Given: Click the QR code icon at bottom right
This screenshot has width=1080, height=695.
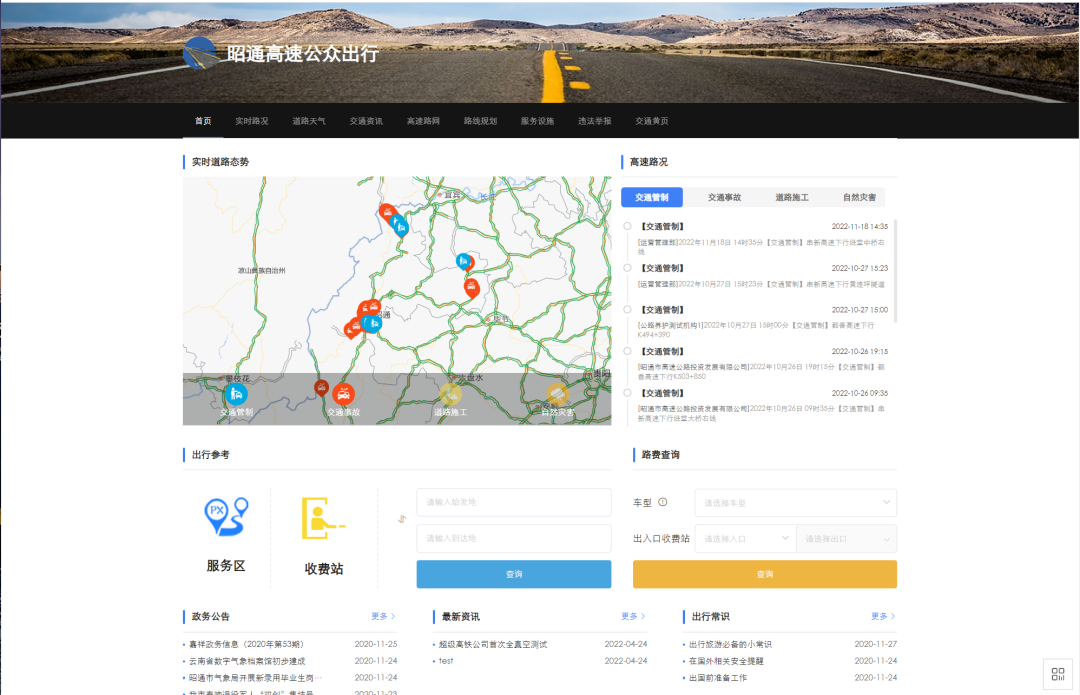Looking at the screenshot, I should [1058, 674].
